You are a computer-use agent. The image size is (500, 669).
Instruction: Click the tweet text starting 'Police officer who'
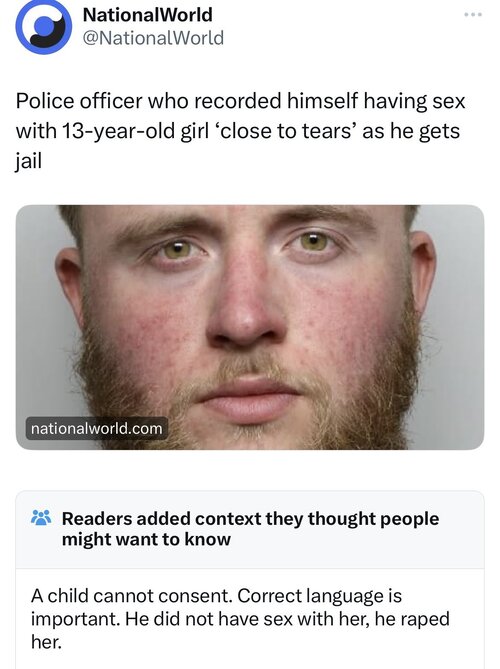[x=240, y=131]
